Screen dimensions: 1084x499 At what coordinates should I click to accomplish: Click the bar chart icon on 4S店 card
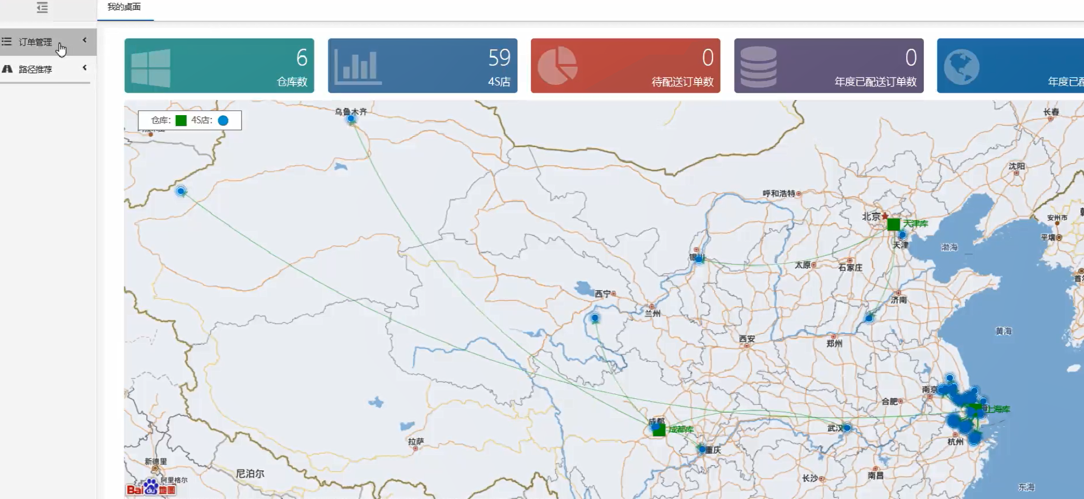(x=358, y=67)
